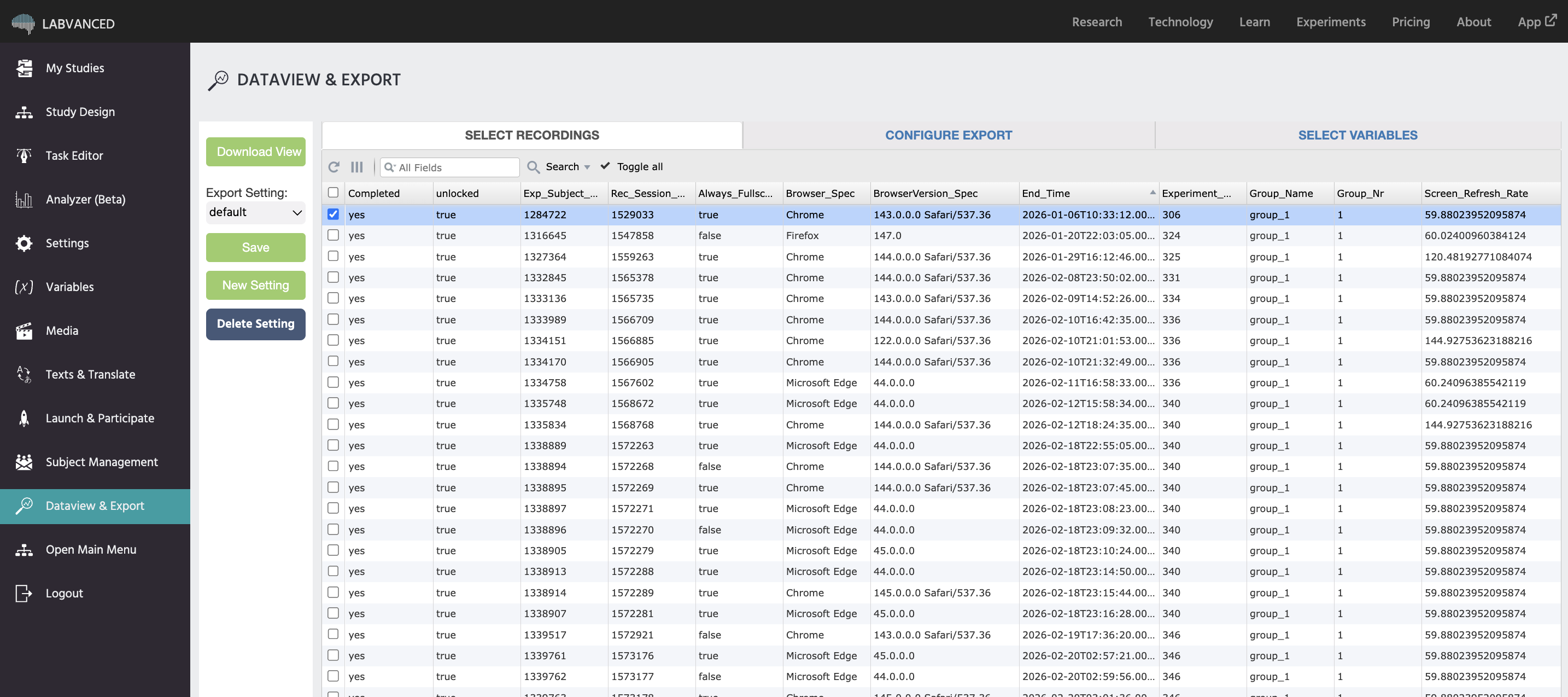Image resolution: width=1568 pixels, height=697 pixels.
Task: Click the Logout door icon
Action: pyautogui.click(x=24, y=594)
